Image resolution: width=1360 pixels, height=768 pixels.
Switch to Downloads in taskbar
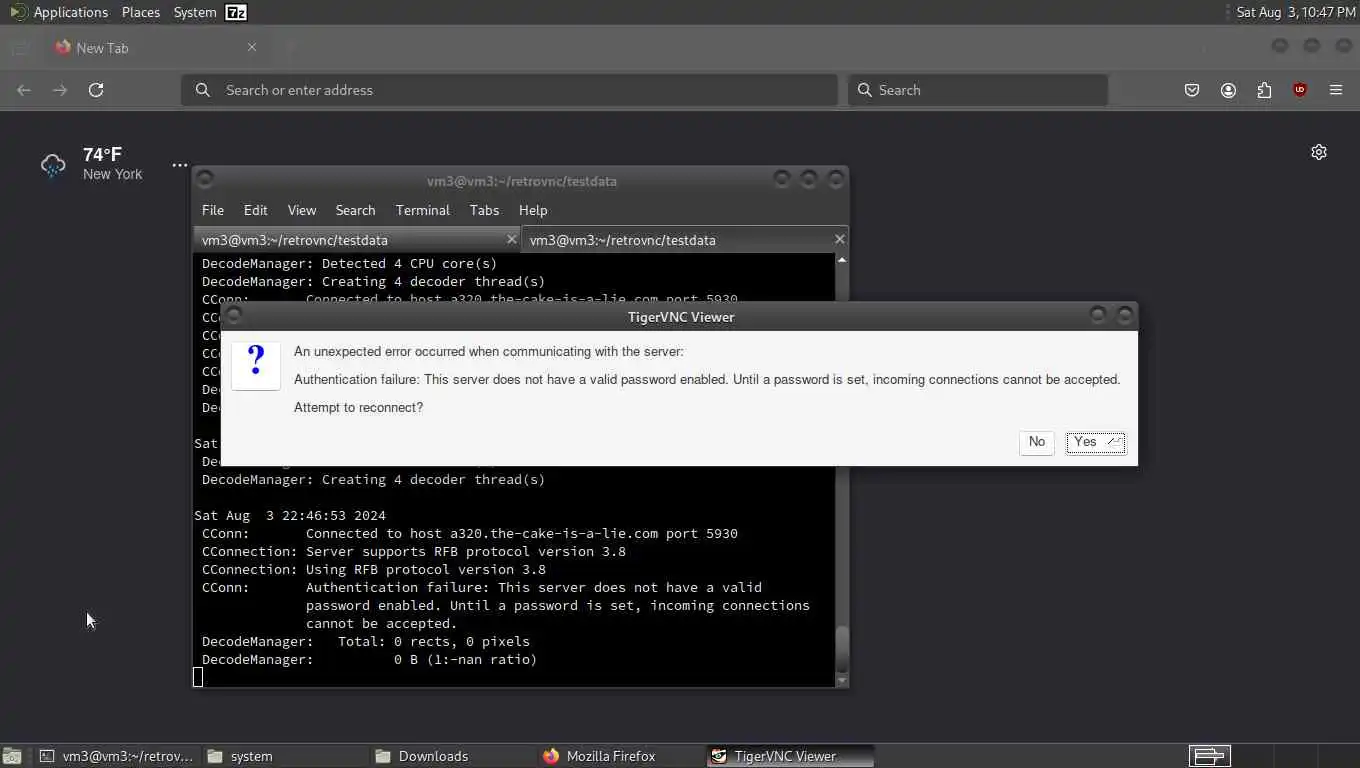tap(452, 756)
